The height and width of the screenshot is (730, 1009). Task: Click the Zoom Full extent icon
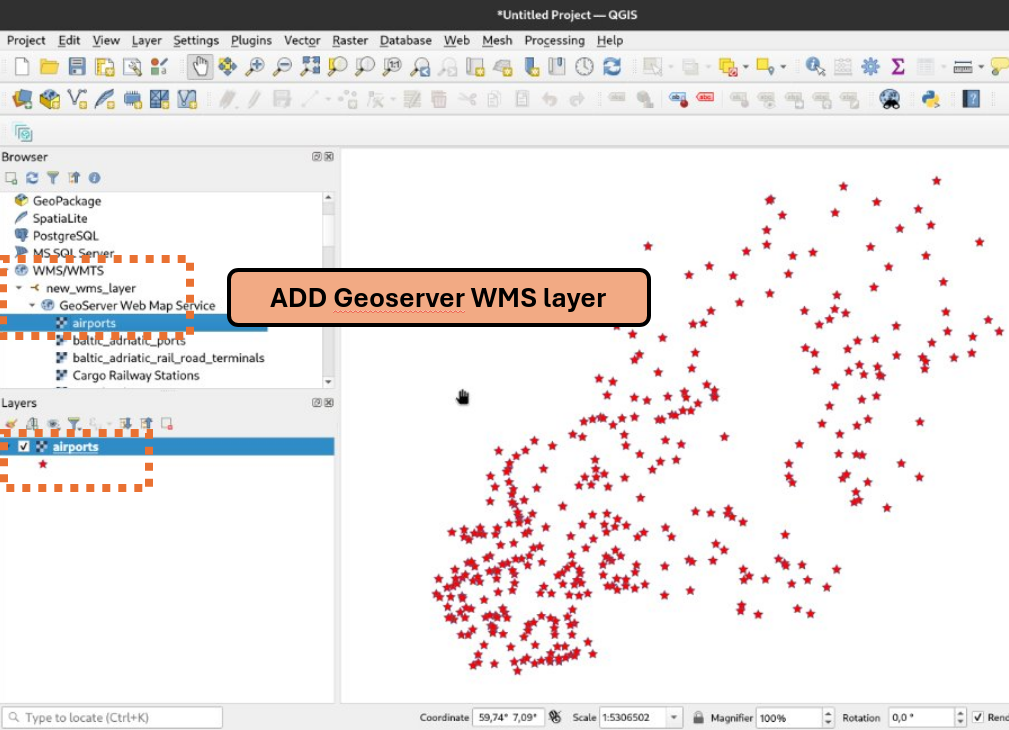click(310, 66)
